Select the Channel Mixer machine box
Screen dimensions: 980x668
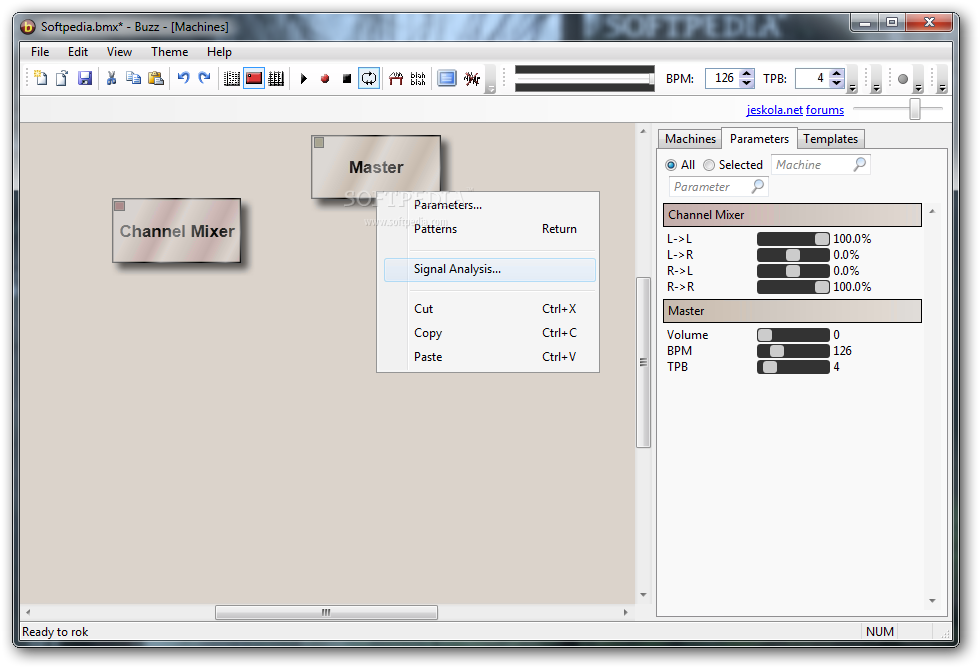177,231
